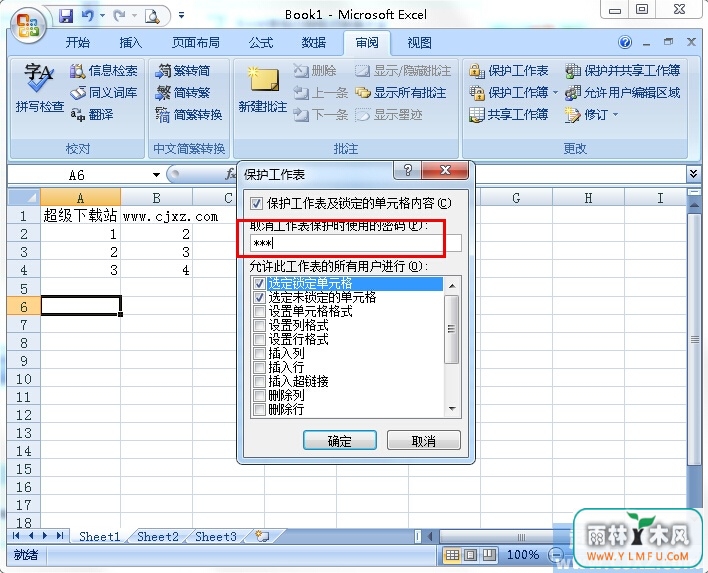
Task: Open the Formulas (公式) ribbon tab
Action: click(x=261, y=42)
